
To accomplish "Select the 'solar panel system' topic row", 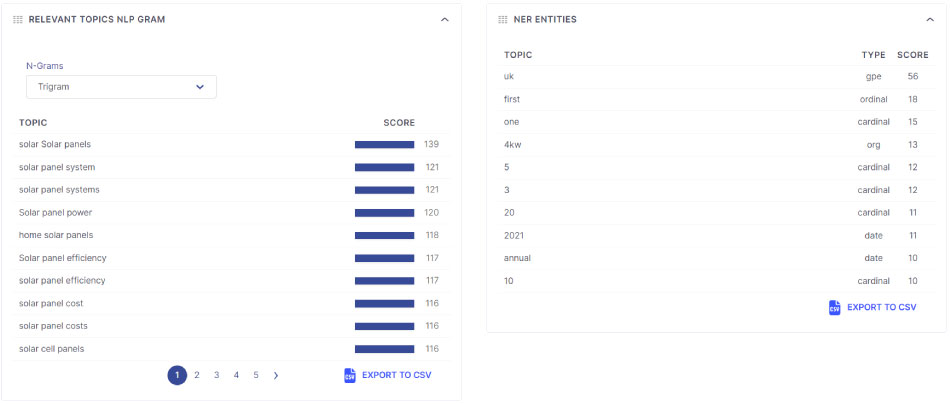I will pos(230,167).
